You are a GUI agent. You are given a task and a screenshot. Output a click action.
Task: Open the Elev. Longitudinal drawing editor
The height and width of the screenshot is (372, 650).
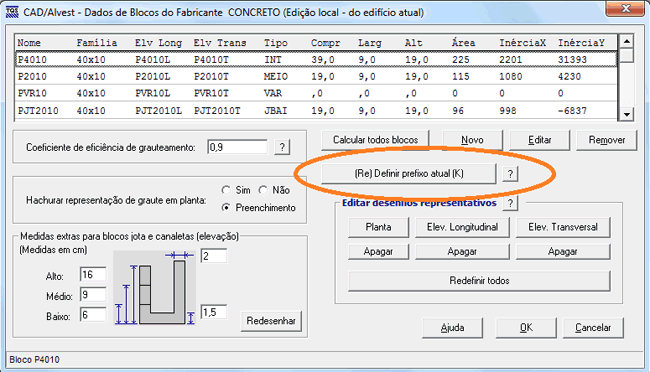[462, 227]
